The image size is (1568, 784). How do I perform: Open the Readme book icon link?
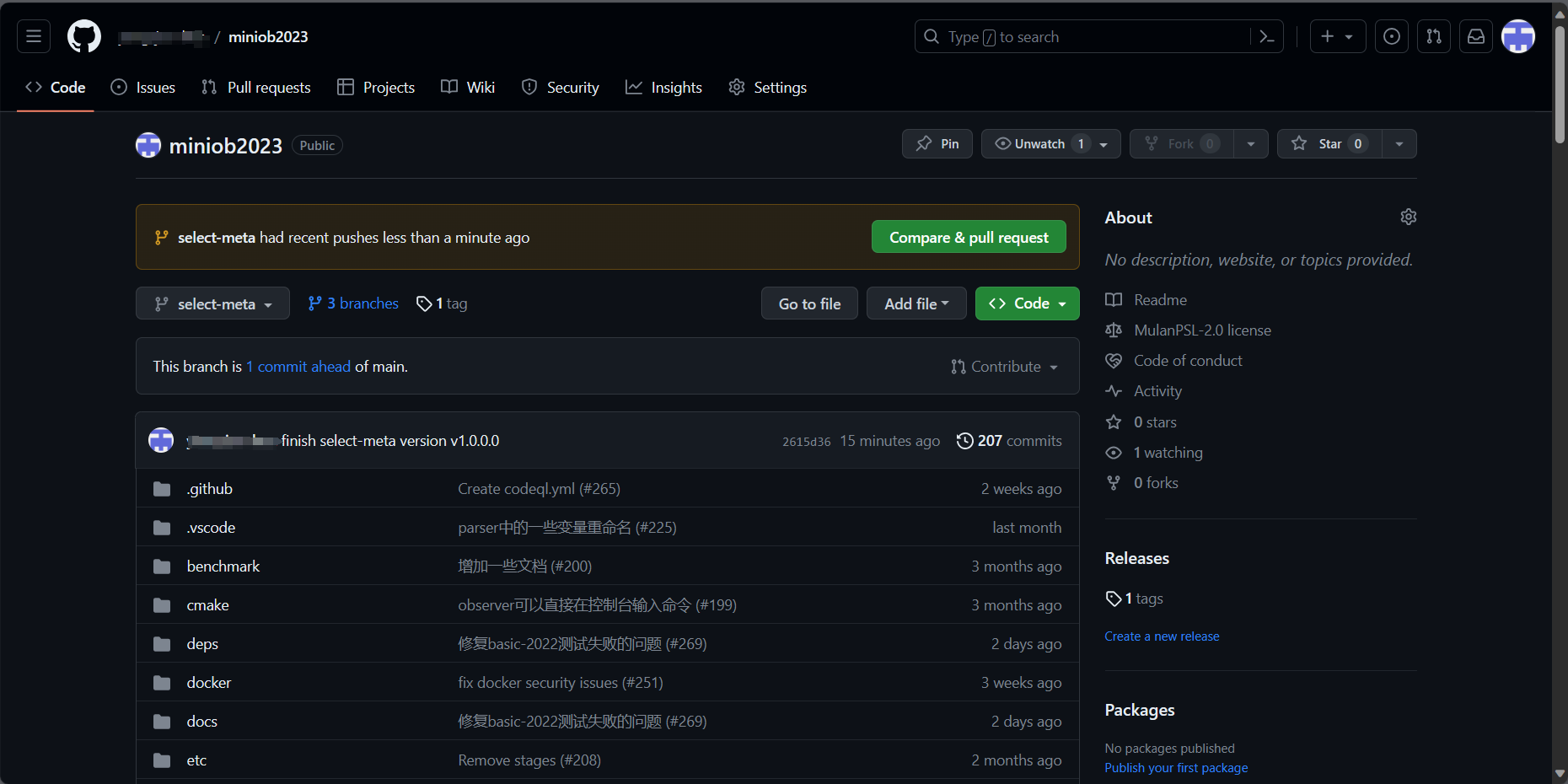[1114, 300]
